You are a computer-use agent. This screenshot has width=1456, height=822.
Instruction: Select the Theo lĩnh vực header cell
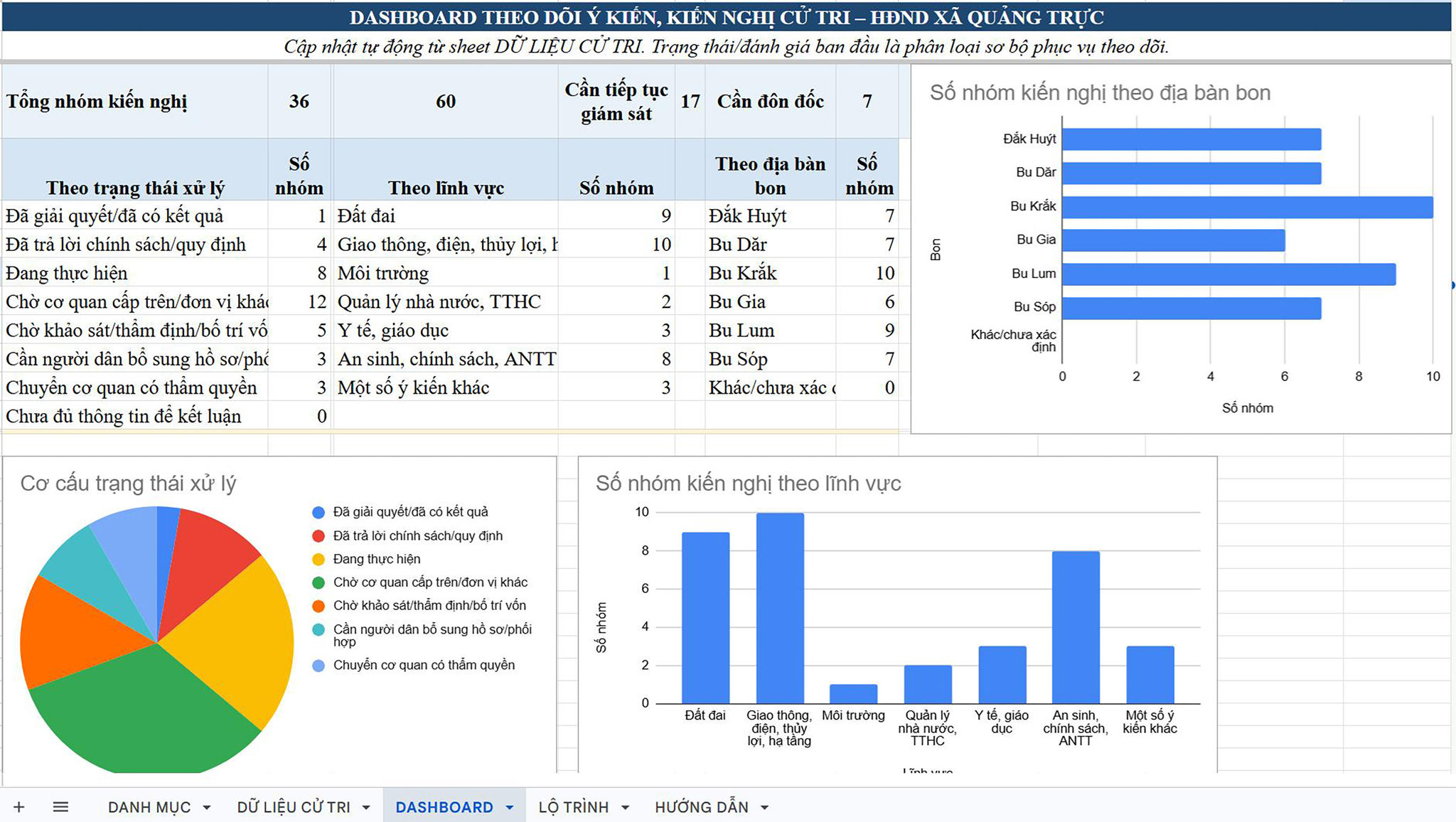446,170
